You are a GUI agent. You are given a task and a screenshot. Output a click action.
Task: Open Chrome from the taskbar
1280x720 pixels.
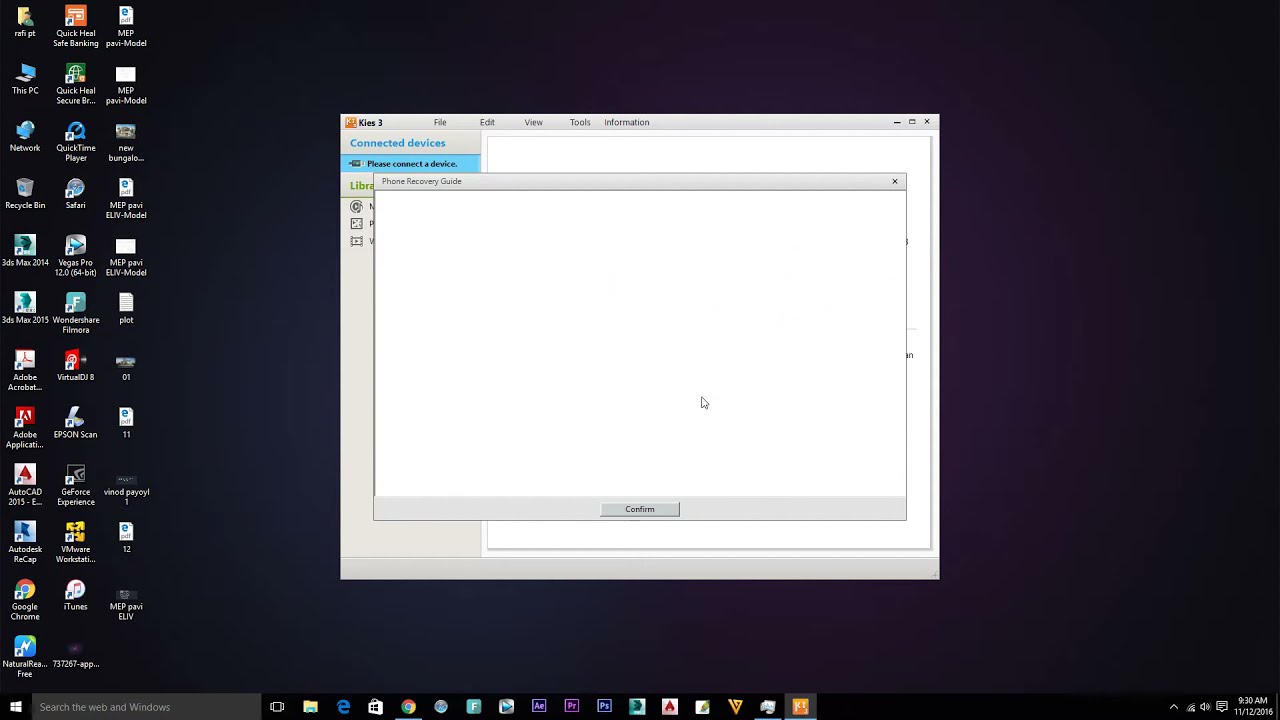click(x=408, y=707)
